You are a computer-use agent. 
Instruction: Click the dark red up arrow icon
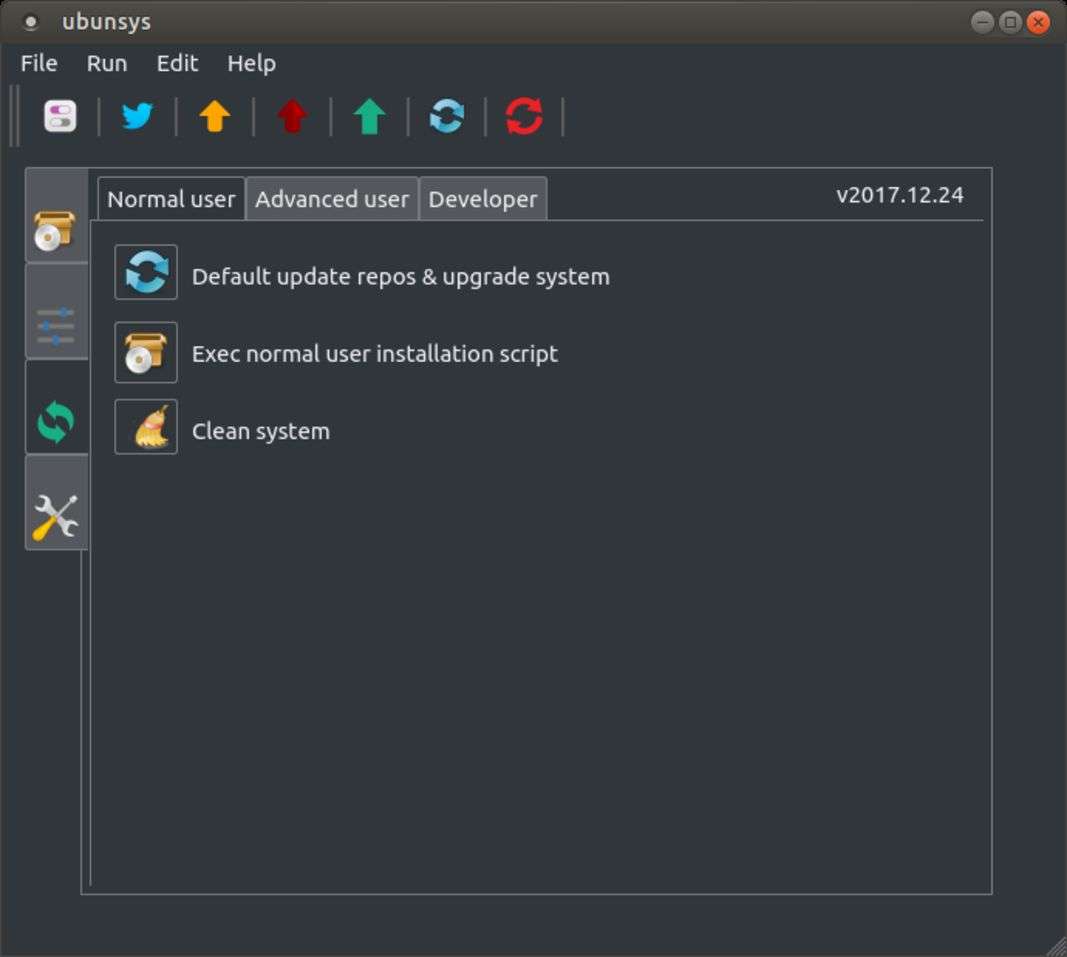click(x=292, y=117)
